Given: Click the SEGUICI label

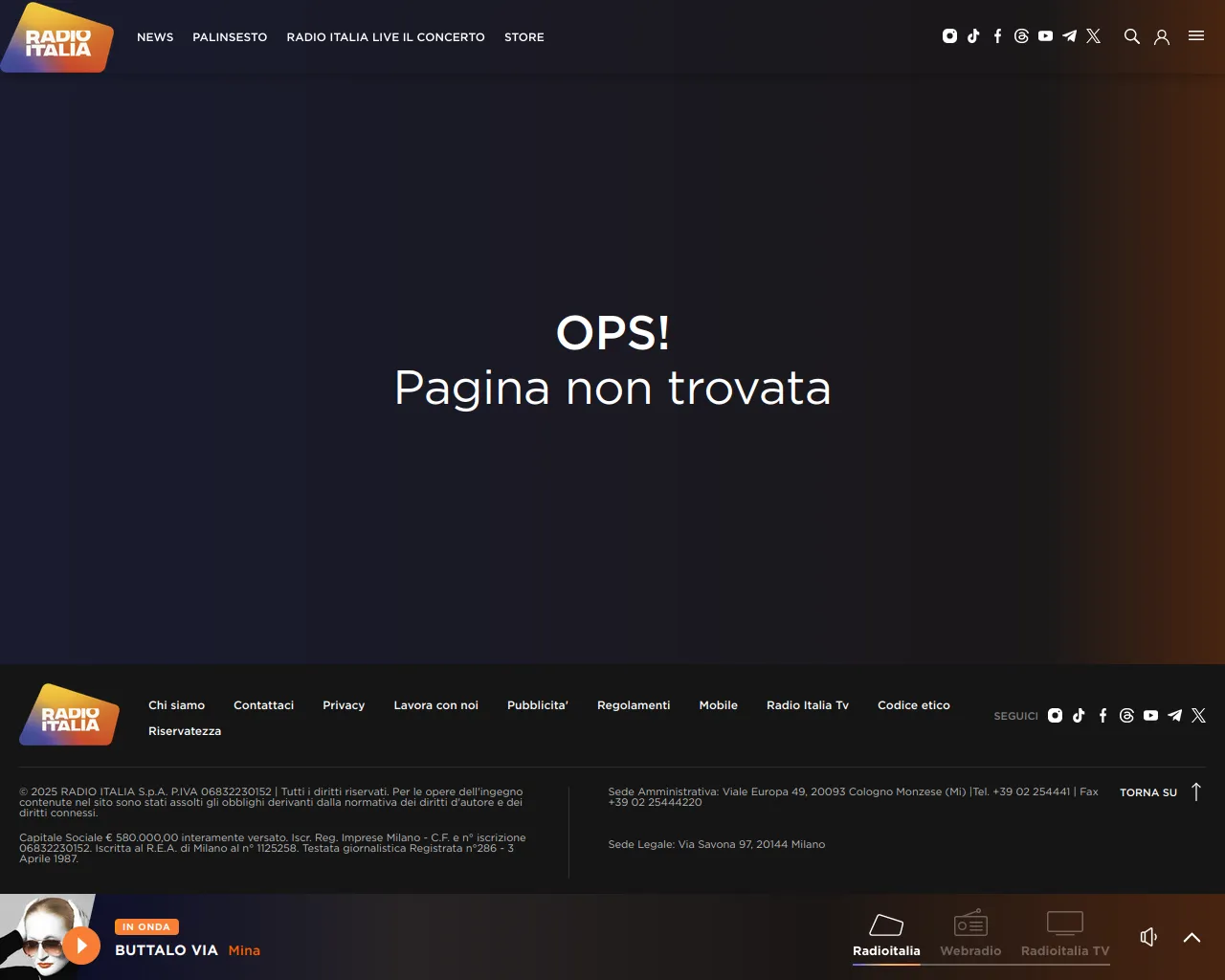Looking at the screenshot, I should [1015, 716].
